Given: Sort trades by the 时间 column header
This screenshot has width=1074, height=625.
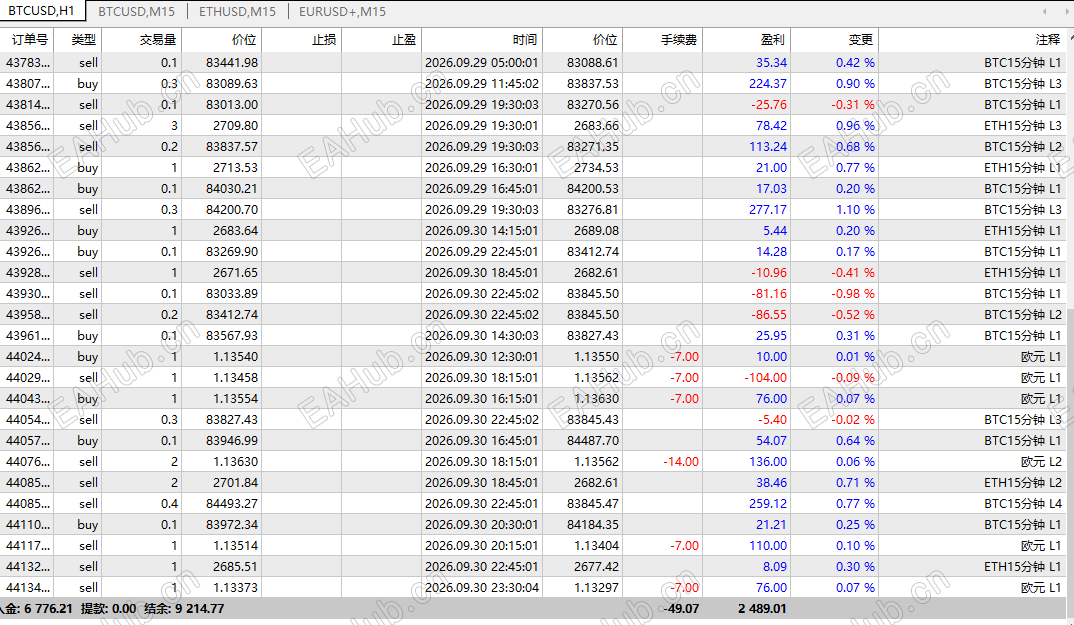Looking at the screenshot, I should click(x=482, y=40).
